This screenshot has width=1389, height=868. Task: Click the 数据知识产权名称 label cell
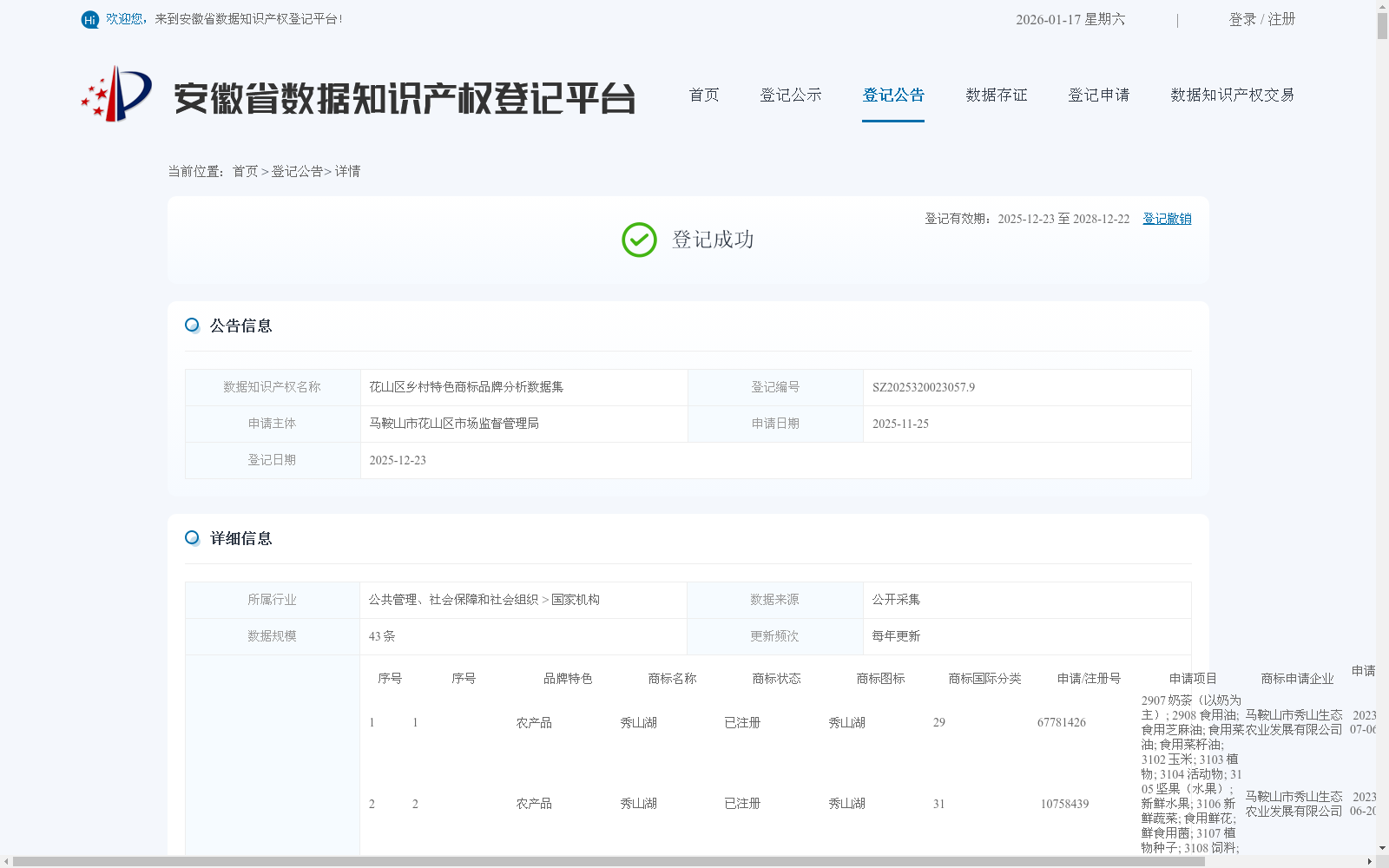[273, 387]
